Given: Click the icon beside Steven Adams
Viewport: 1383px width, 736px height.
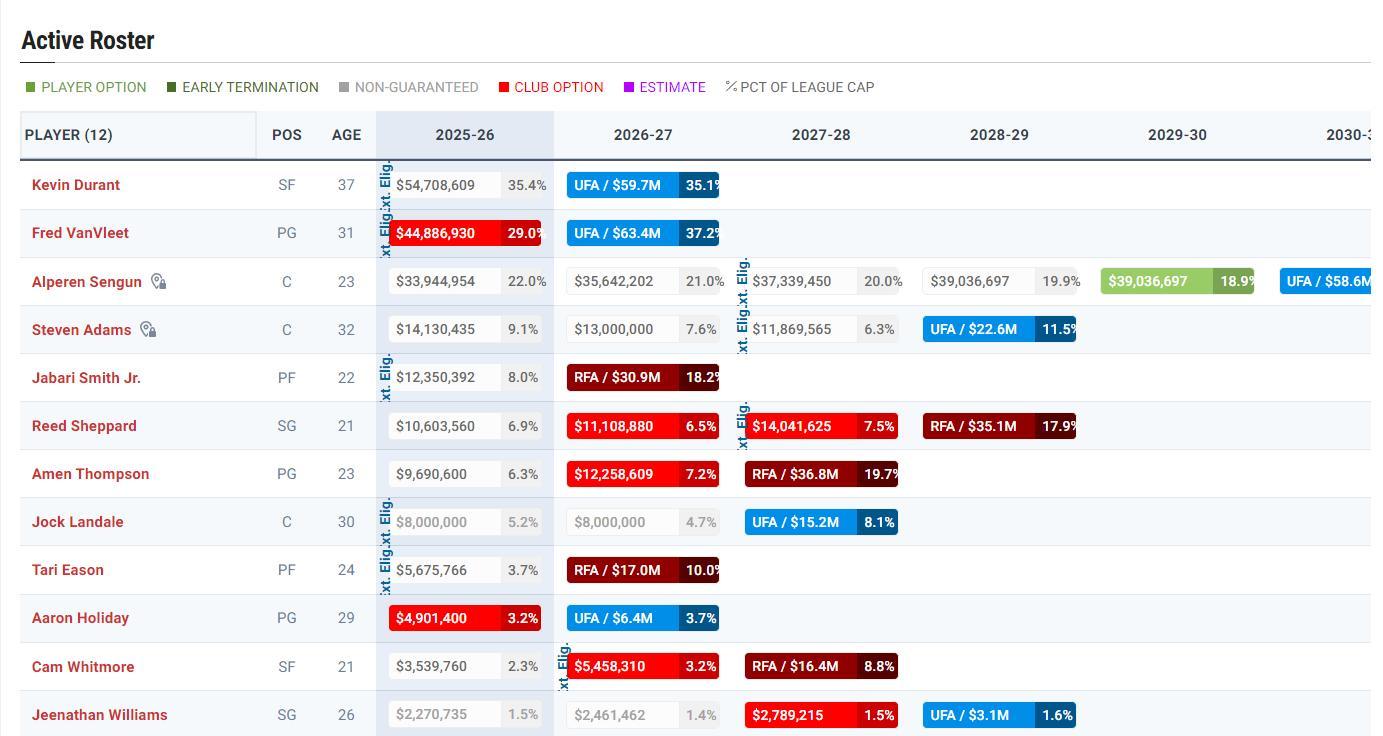Looking at the screenshot, I should (148, 330).
